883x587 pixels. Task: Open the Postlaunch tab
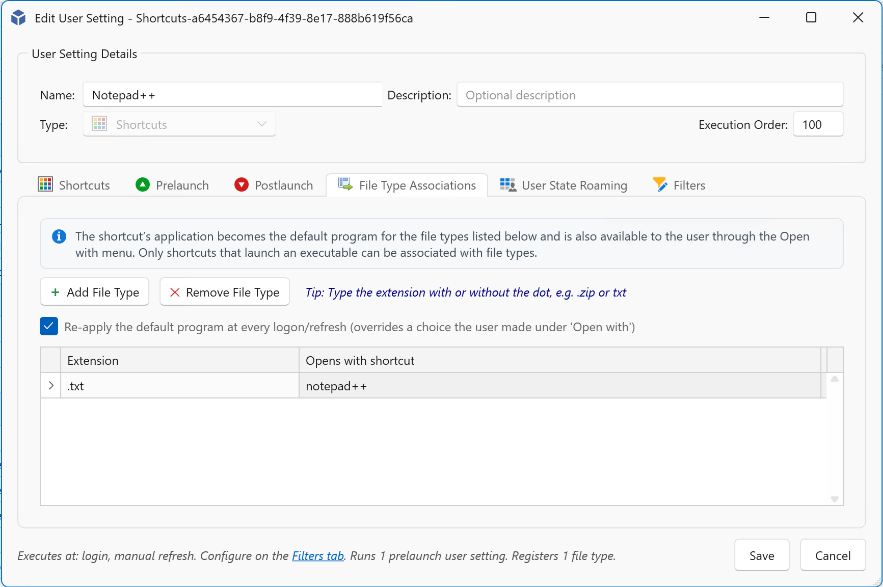point(274,185)
